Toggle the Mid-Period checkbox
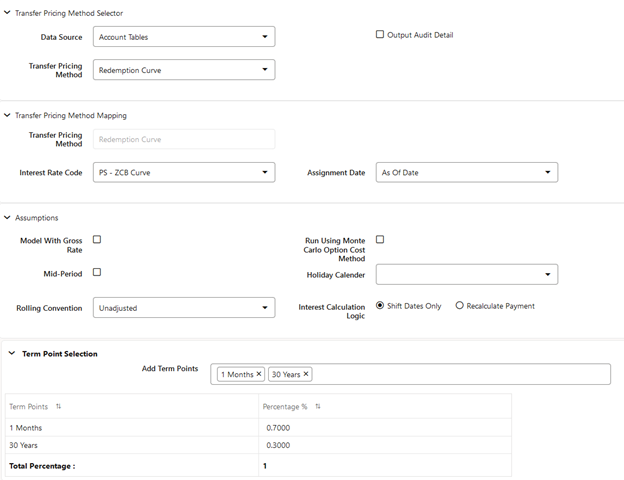Screen dimensions: 624x480 click(x=97, y=272)
